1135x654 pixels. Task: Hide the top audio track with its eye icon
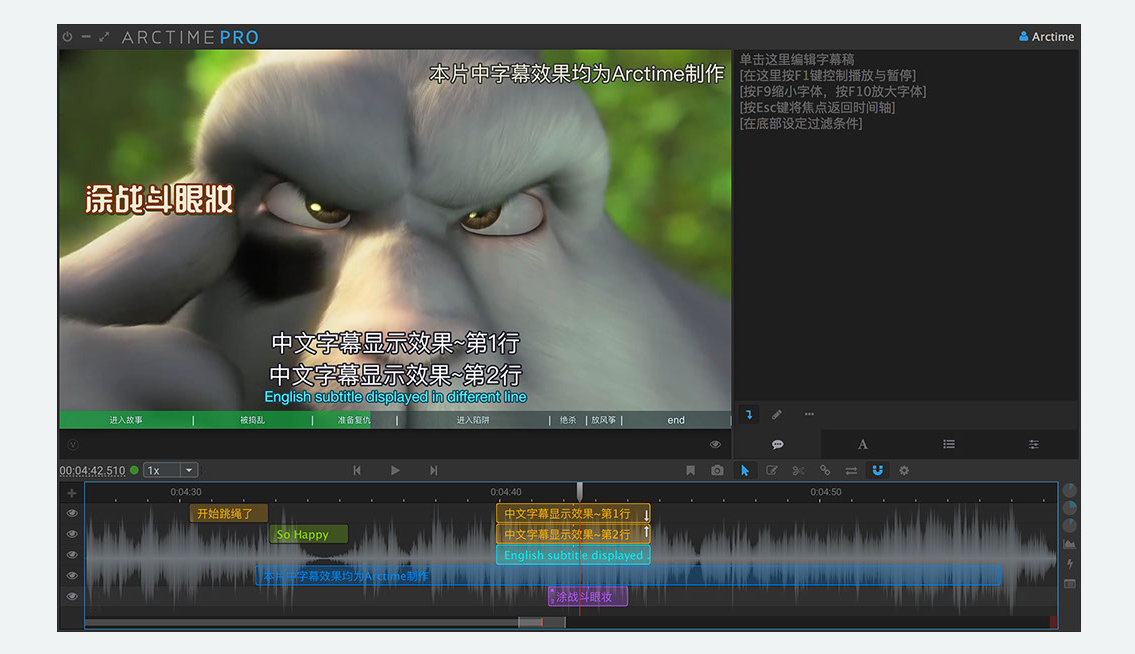click(x=71, y=513)
